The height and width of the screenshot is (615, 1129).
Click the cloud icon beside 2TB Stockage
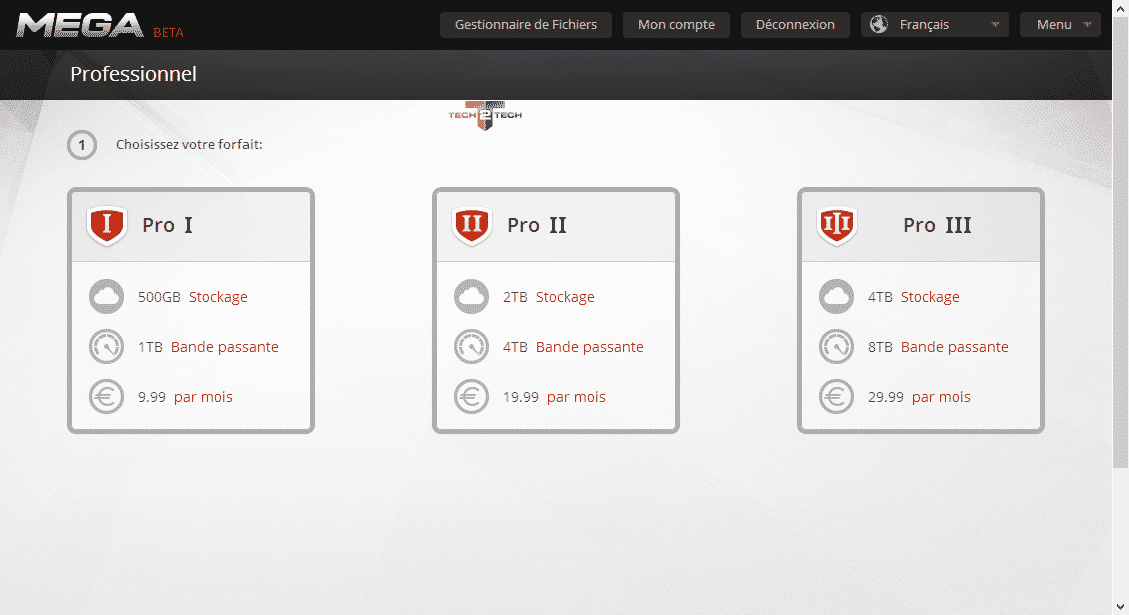[x=472, y=297]
